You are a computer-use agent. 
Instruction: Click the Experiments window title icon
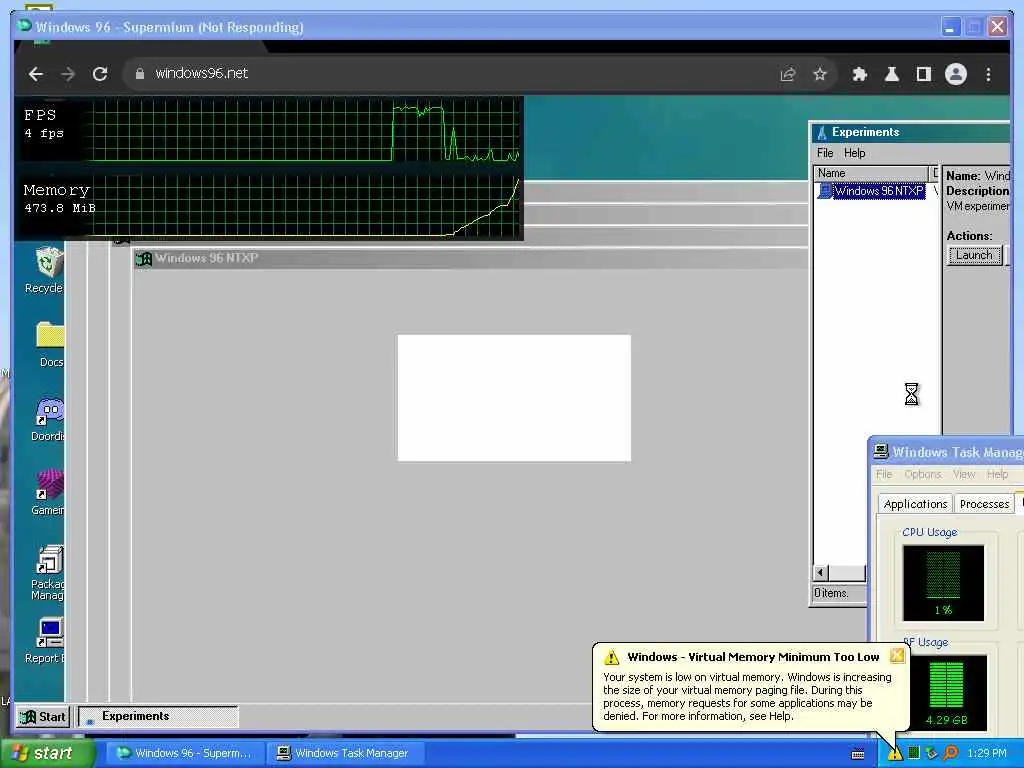822,133
